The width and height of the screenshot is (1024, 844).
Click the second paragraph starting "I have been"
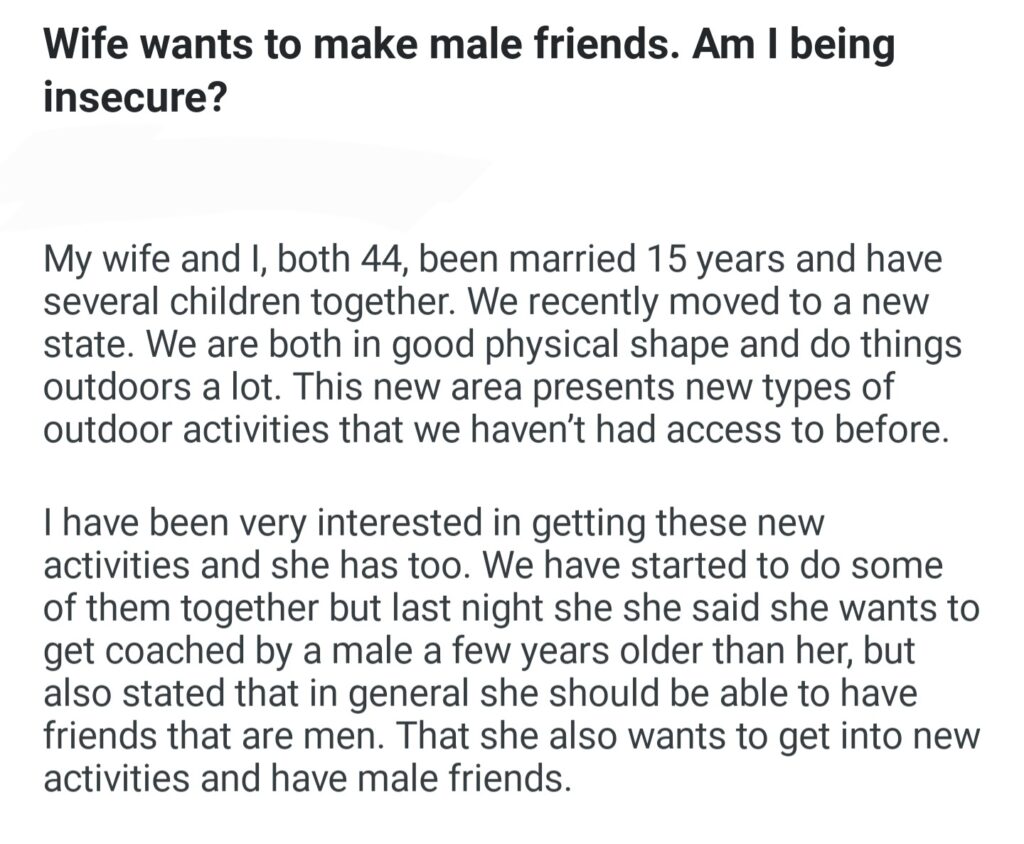[510, 650]
